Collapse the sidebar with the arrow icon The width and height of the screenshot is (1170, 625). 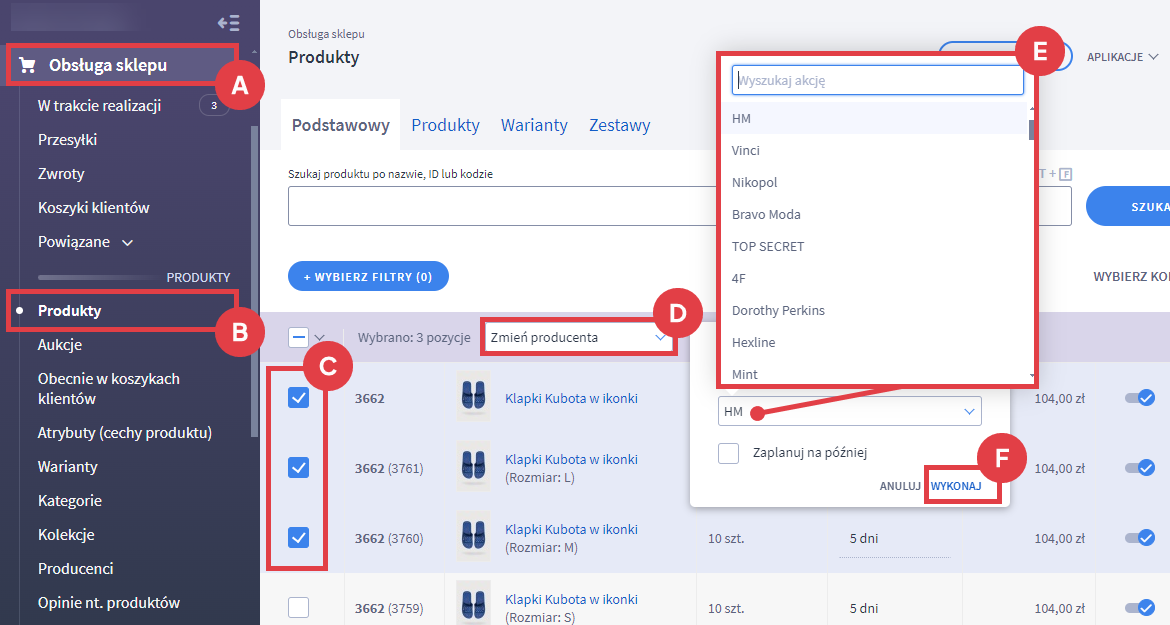point(228,23)
